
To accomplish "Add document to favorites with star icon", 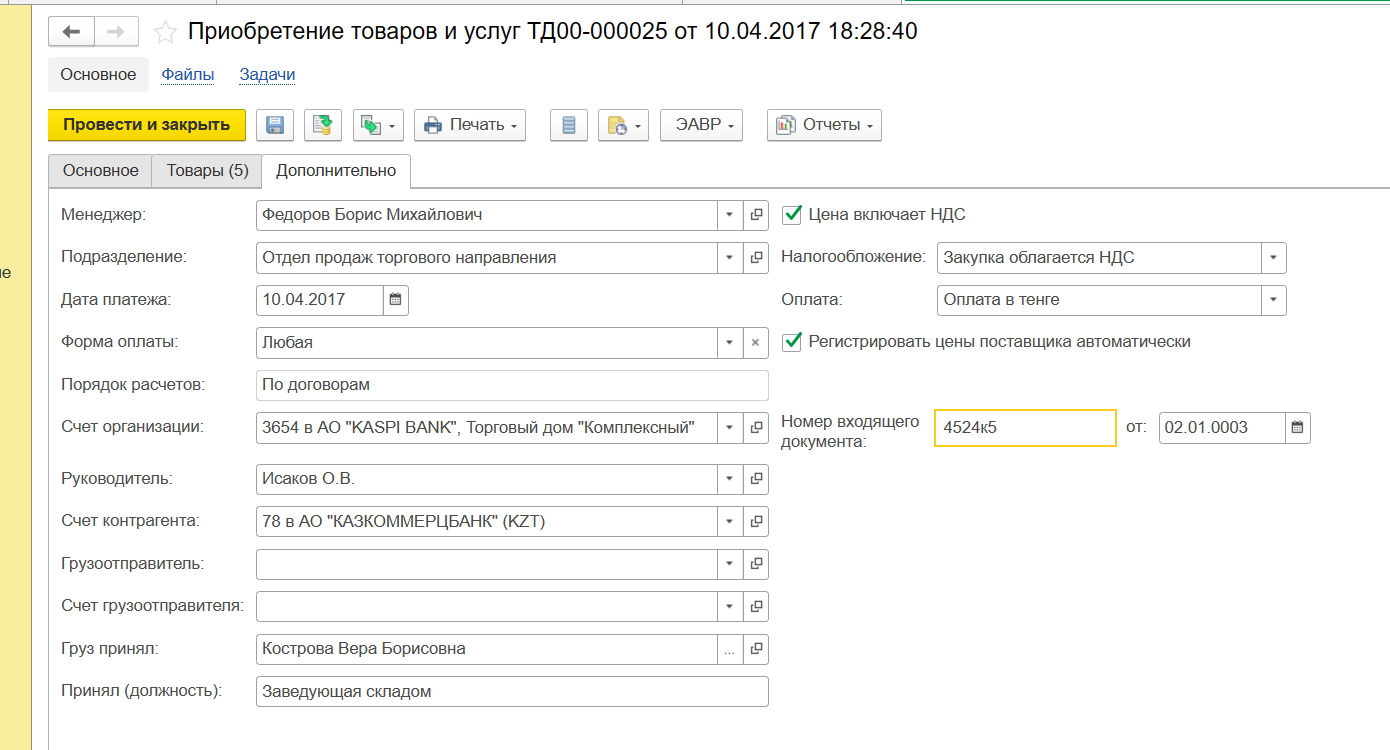I will [x=165, y=33].
